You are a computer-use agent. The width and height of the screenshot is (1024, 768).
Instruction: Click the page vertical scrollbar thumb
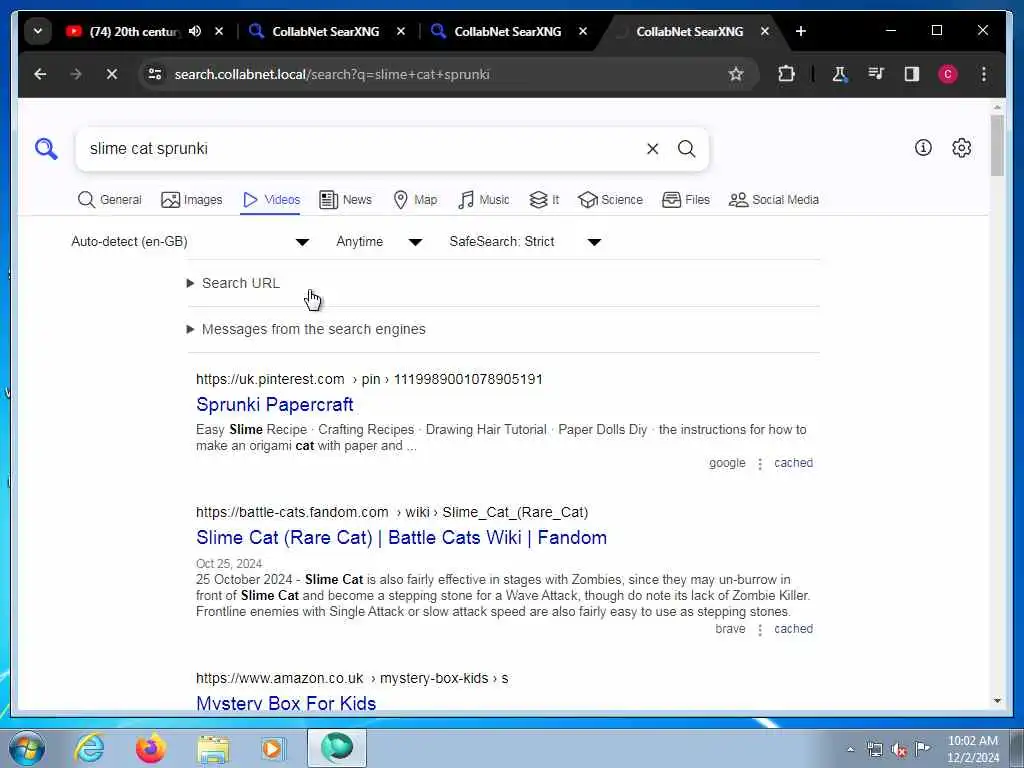[997, 146]
